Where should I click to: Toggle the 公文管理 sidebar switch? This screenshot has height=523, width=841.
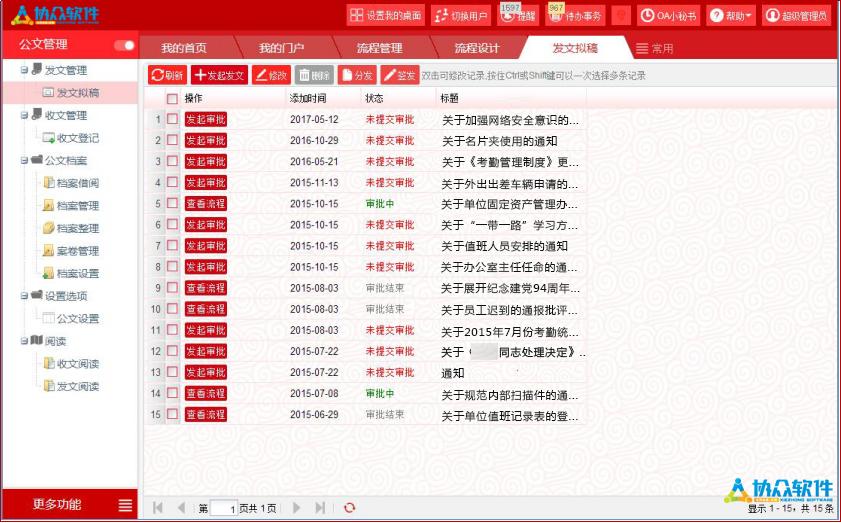[124, 45]
